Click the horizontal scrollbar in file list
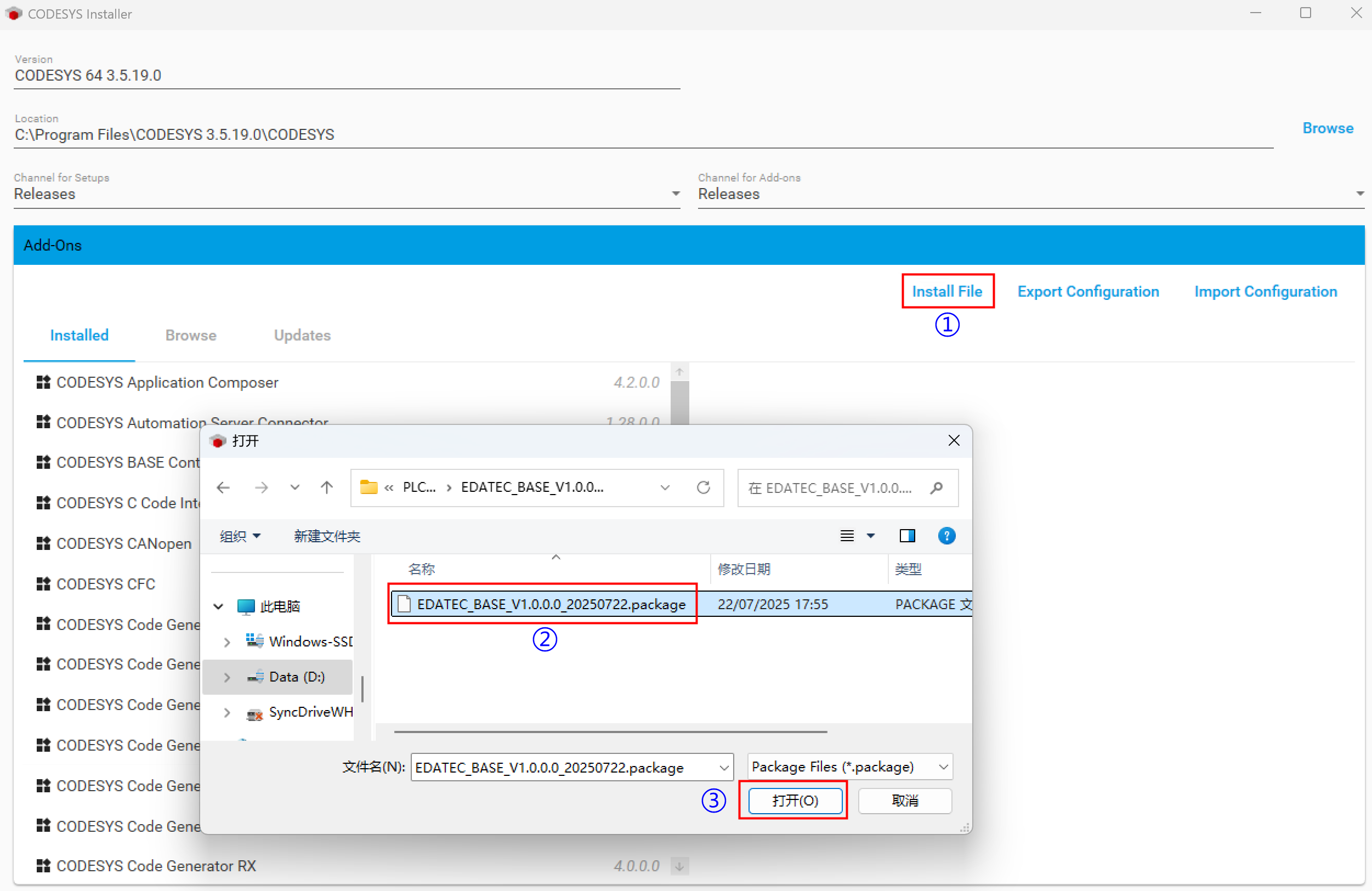This screenshot has width=1372, height=891. point(610,731)
